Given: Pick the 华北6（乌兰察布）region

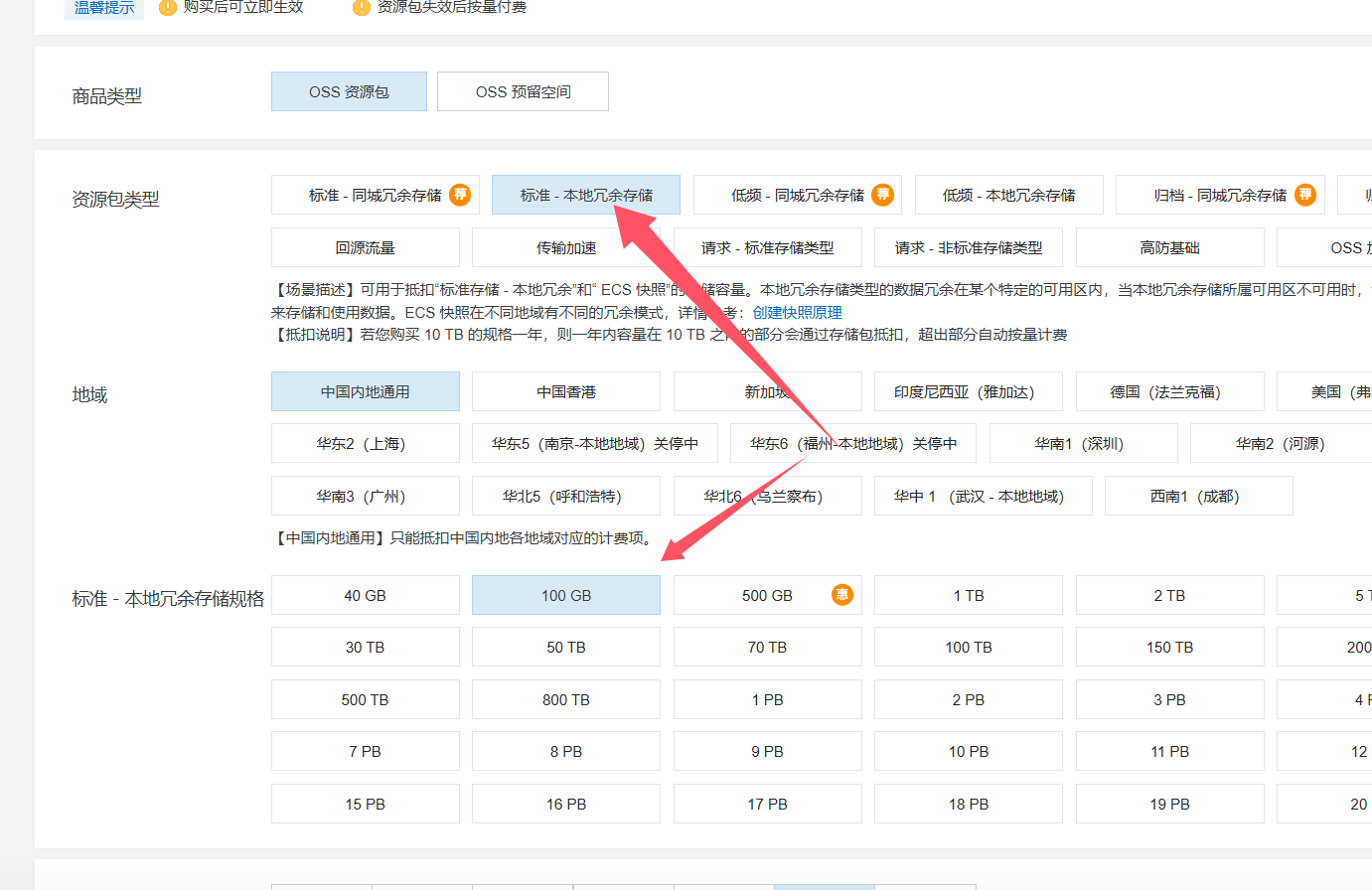Looking at the screenshot, I should (768, 496).
